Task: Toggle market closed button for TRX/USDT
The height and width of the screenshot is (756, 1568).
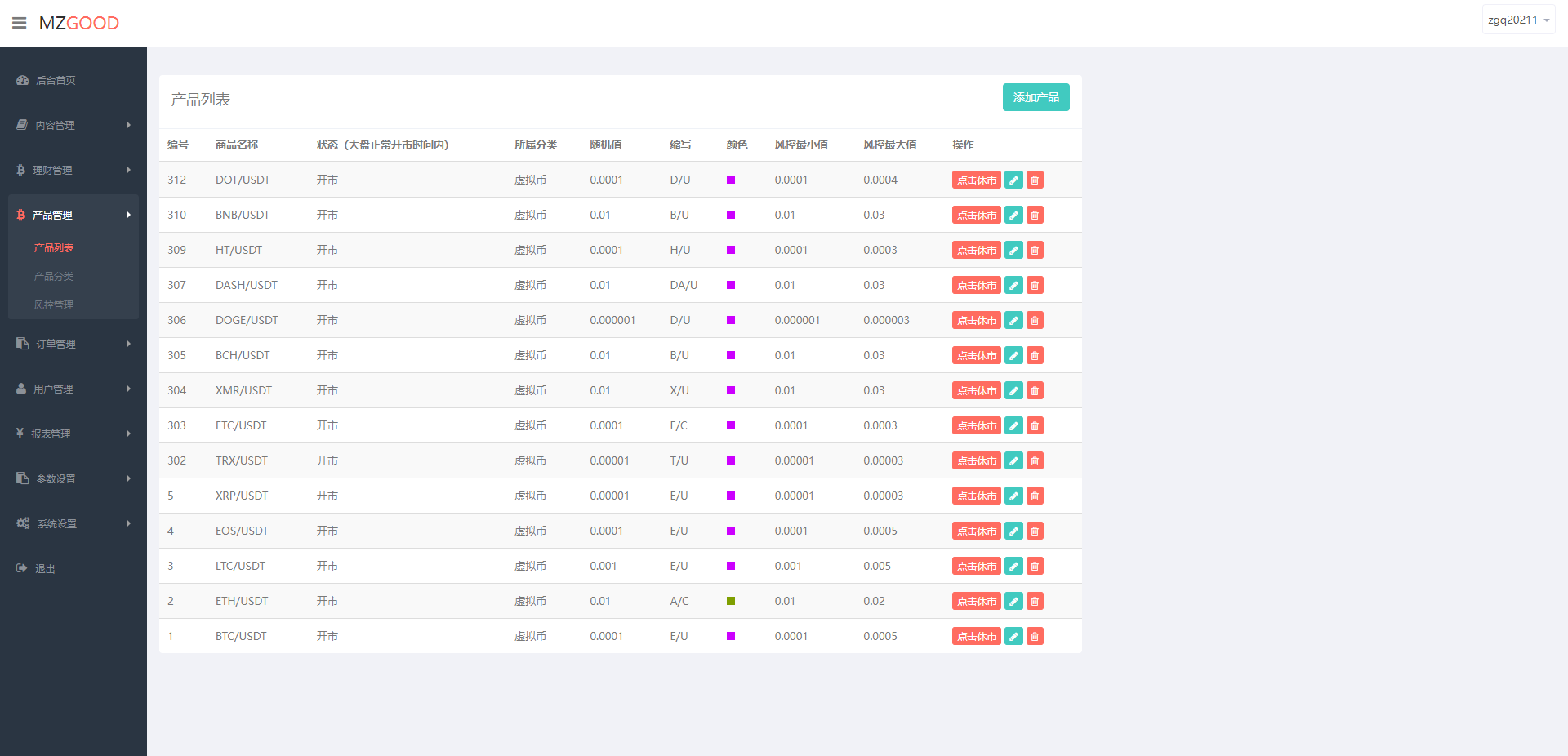Action: pyautogui.click(x=976, y=461)
